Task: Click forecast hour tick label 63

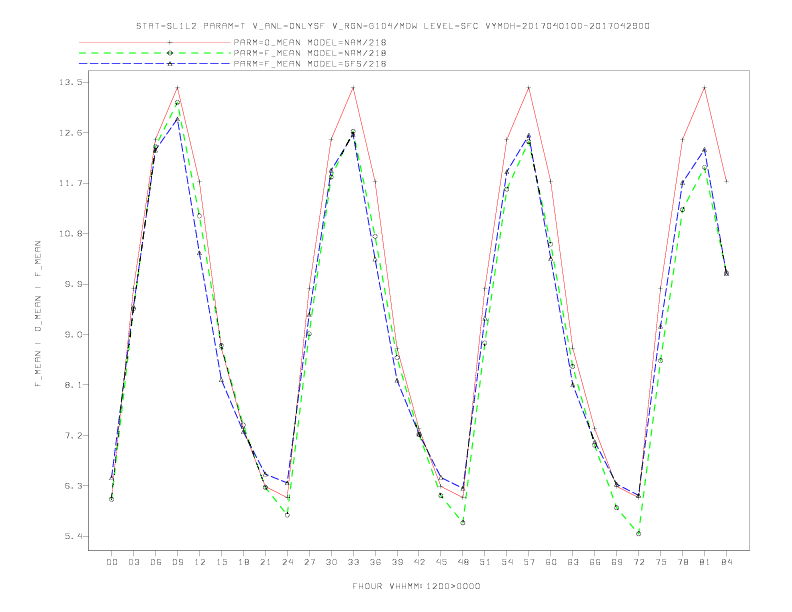Action: (x=573, y=562)
